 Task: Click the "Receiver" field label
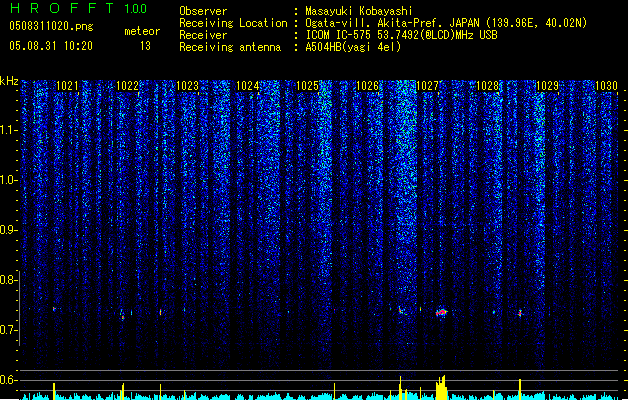pyautogui.click(x=203, y=35)
